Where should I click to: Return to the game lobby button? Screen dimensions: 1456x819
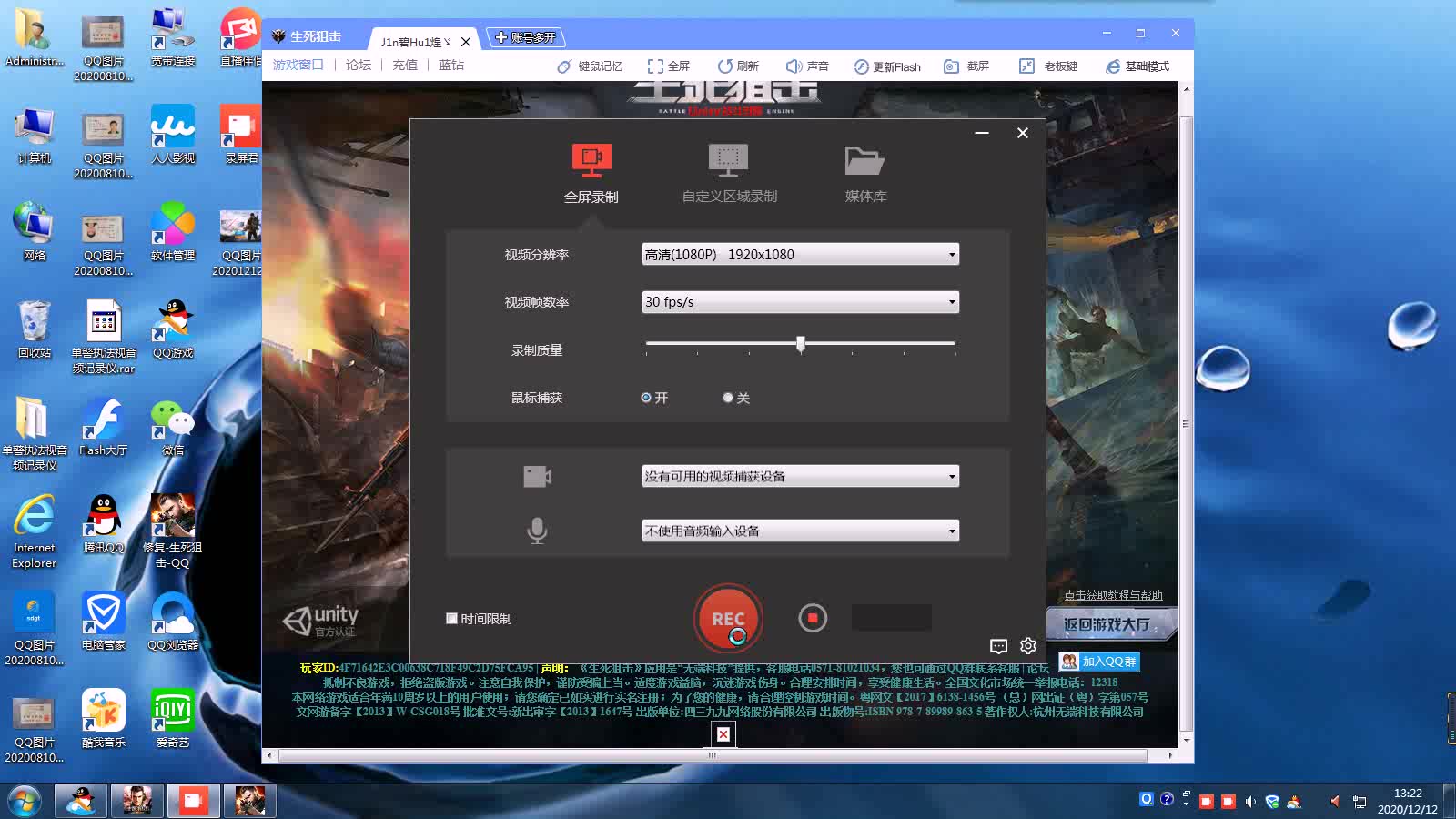tap(1112, 625)
